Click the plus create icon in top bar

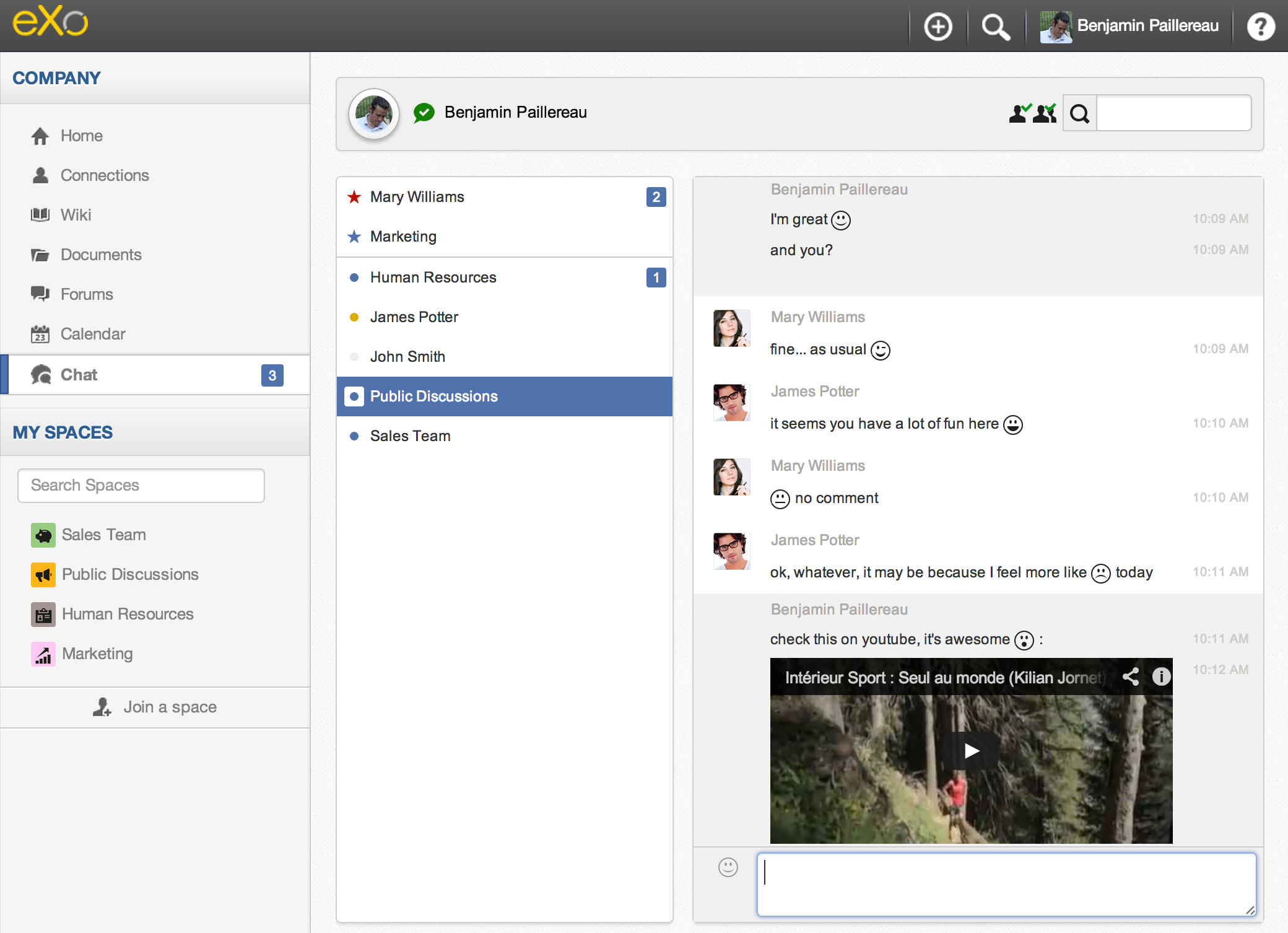pyautogui.click(x=938, y=27)
